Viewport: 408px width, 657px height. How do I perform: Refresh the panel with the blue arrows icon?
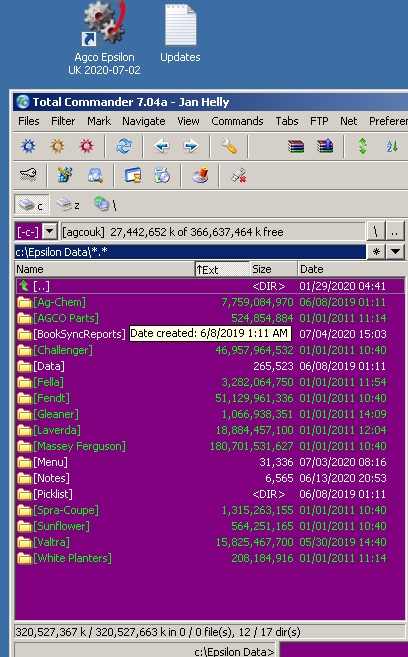pos(124,146)
